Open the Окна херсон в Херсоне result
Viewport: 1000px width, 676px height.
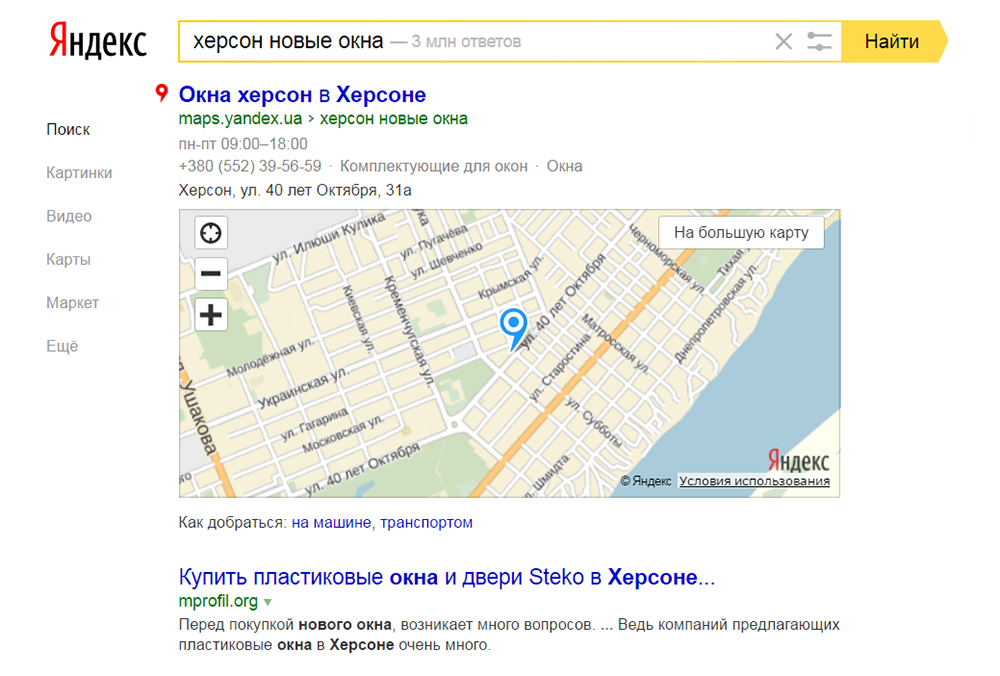click(302, 95)
